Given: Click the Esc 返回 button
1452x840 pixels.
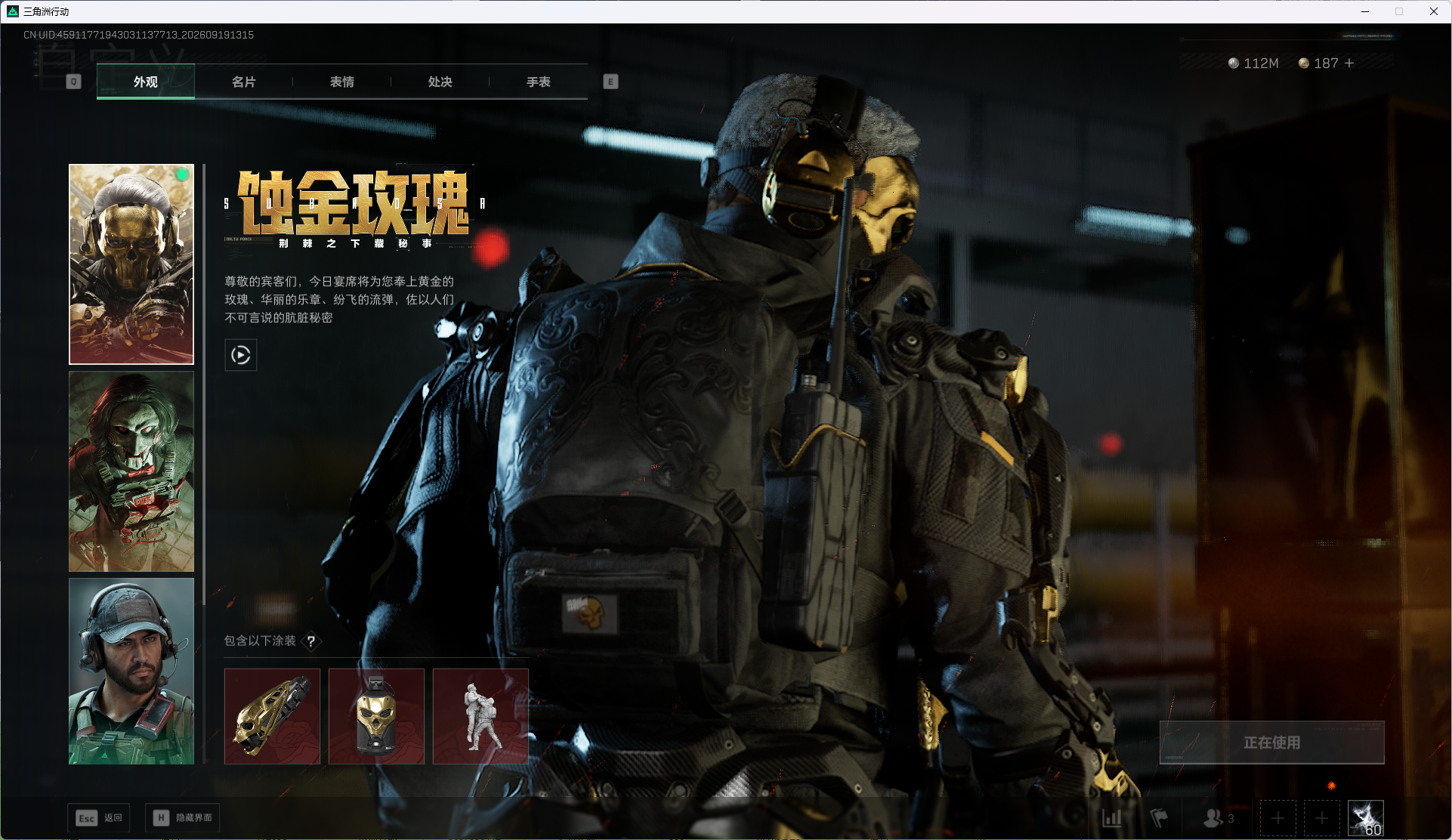Looking at the screenshot, I should pyautogui.click(x=99, y=818).
